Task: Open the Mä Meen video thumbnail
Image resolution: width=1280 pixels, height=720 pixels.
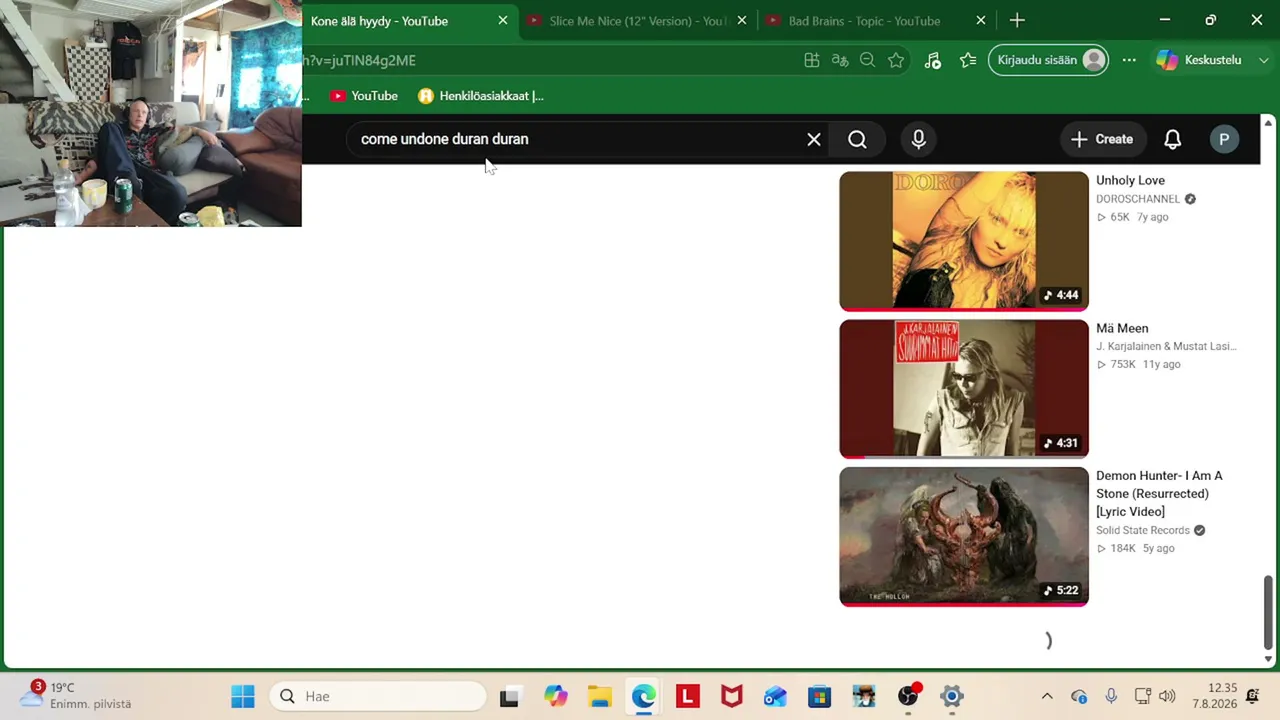Action: pos(964,389)
